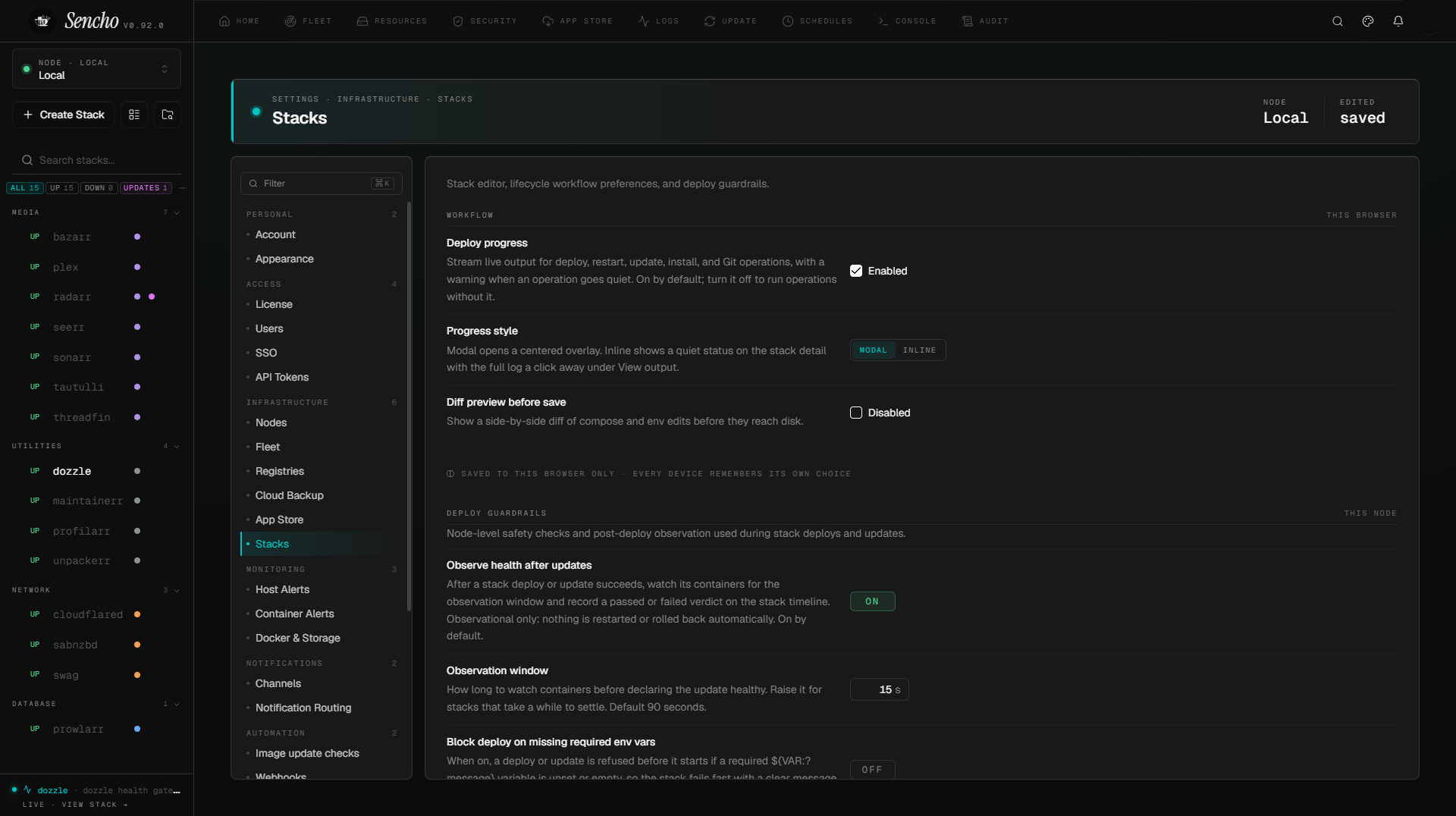Click the View Stack link at bottom
This screenshot has width=1456, height=816.
point(94,805)
